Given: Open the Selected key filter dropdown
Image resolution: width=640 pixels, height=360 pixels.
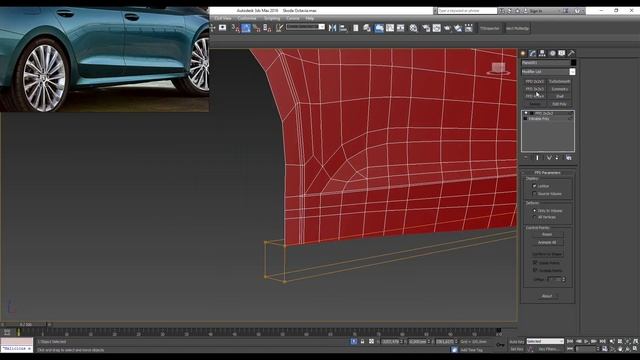Looking at the screenshot, I should [x=545, y=341].
